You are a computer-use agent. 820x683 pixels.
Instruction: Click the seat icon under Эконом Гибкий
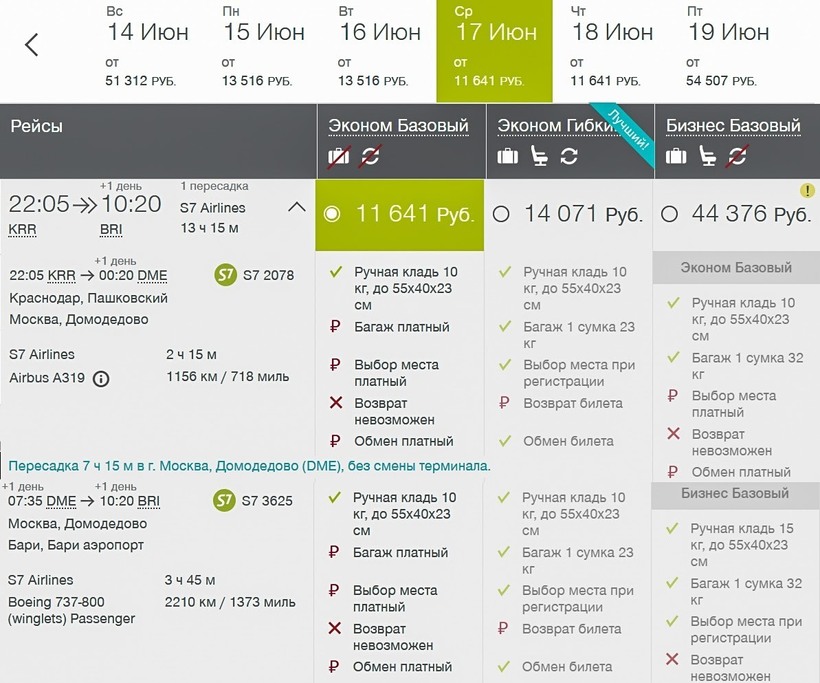tap(539, 156)
